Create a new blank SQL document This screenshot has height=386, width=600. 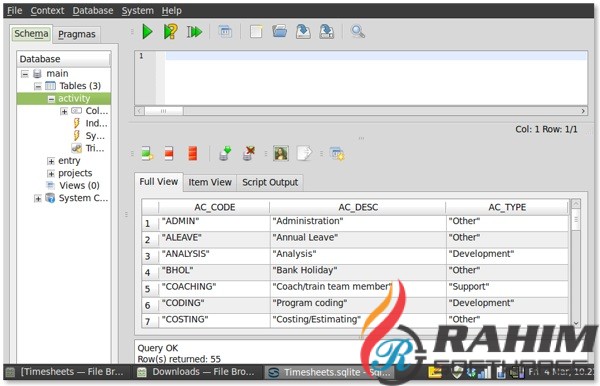point(256,31)
